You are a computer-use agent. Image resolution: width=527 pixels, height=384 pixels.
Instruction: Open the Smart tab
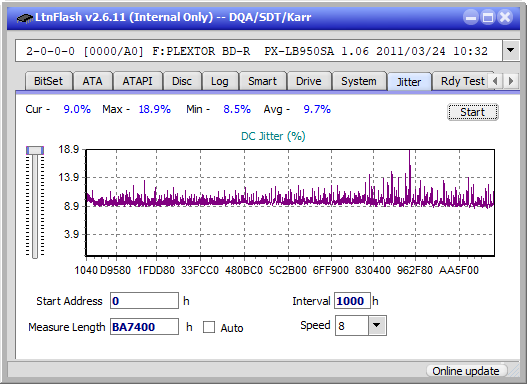pos(262,81)
